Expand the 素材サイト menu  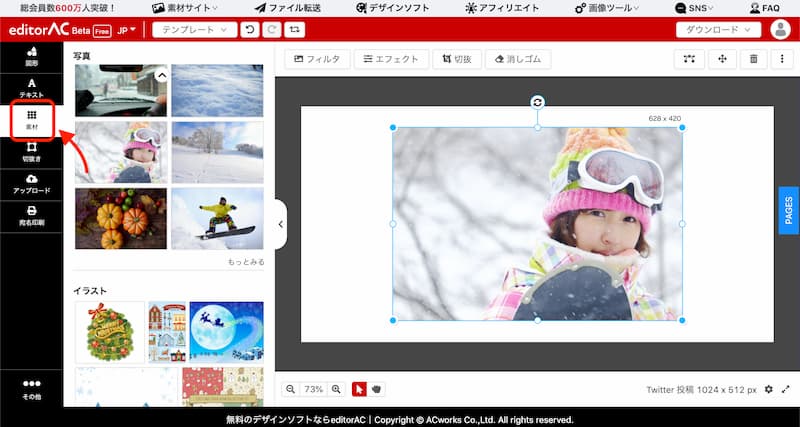[185, 8]
